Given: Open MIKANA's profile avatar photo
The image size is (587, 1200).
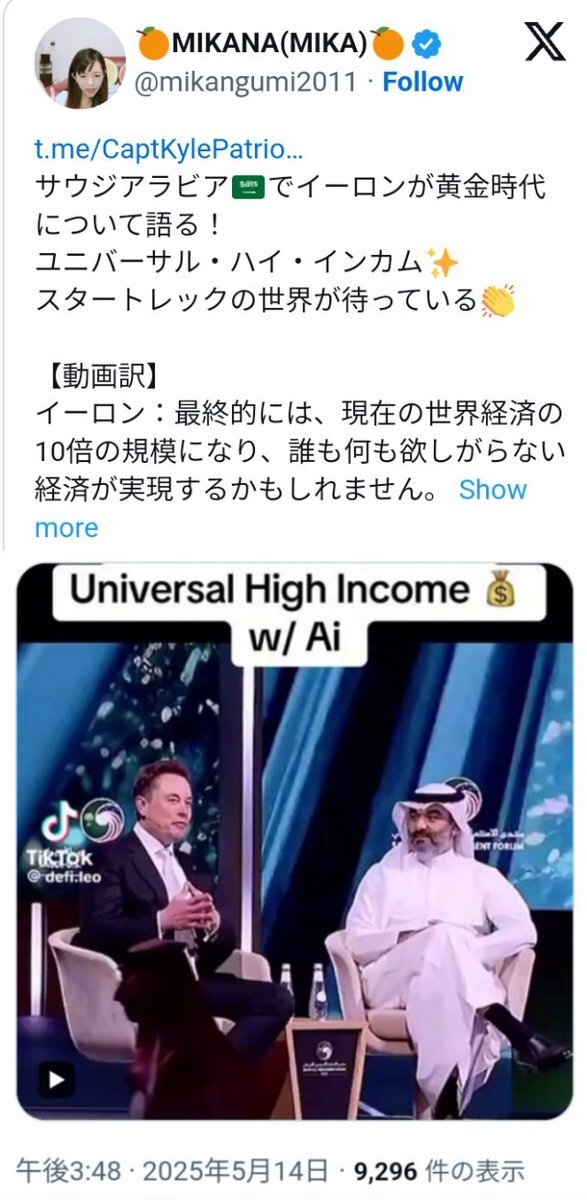Looking at the screenshot, I should pos(79,62).
